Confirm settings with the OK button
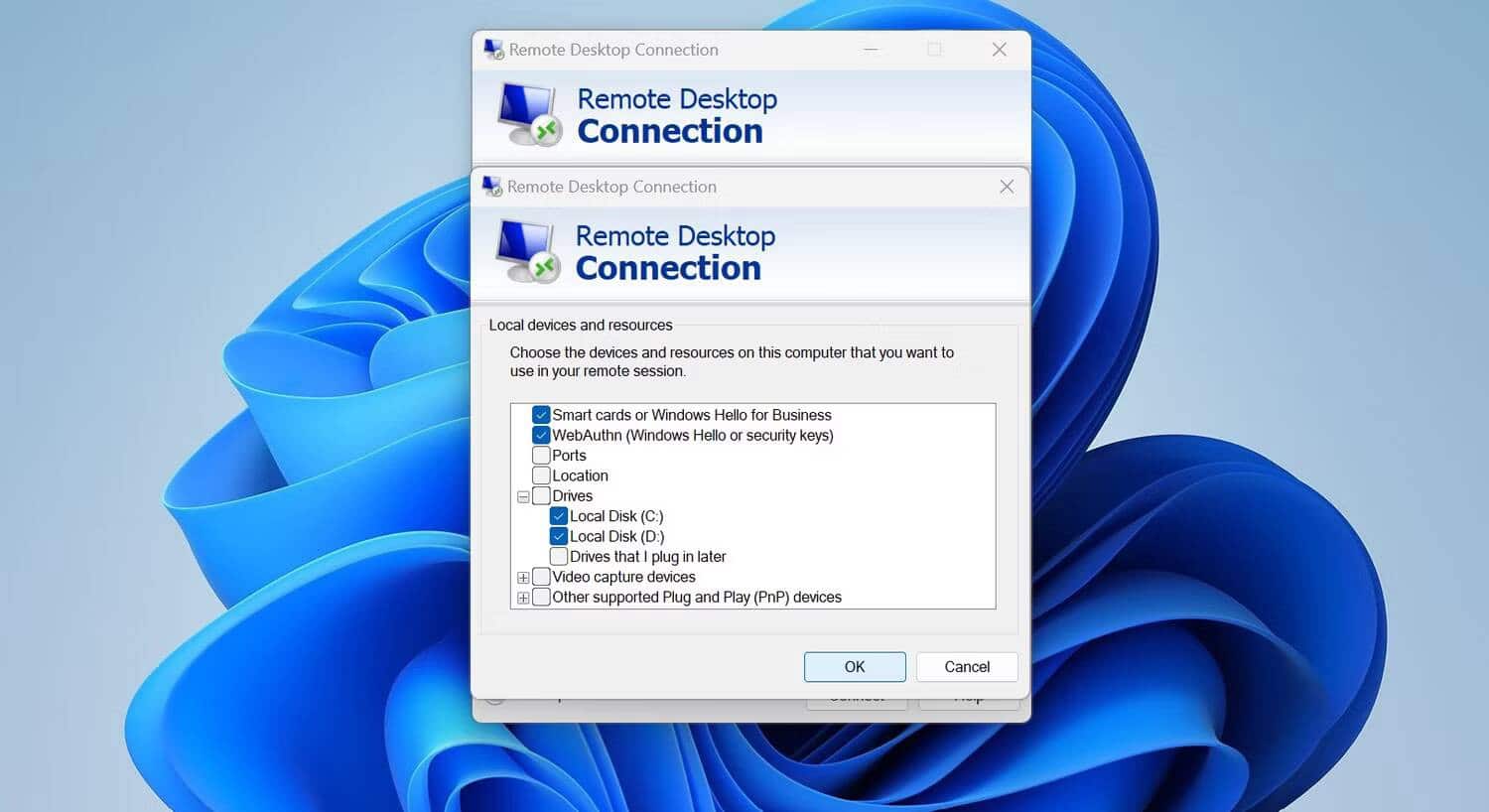The height and width of the screenshot is (812, 1489). [855, 666]
